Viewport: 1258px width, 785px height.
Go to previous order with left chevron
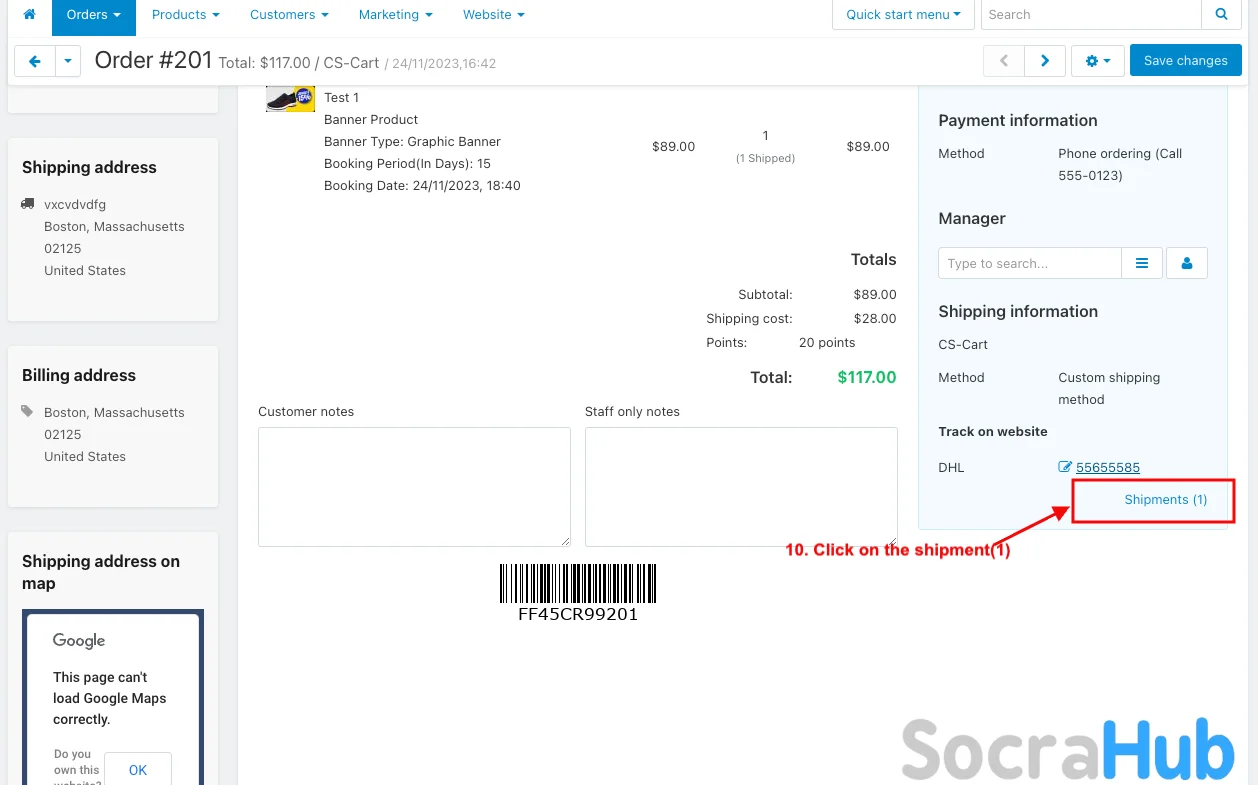[x=1003, y=61]
